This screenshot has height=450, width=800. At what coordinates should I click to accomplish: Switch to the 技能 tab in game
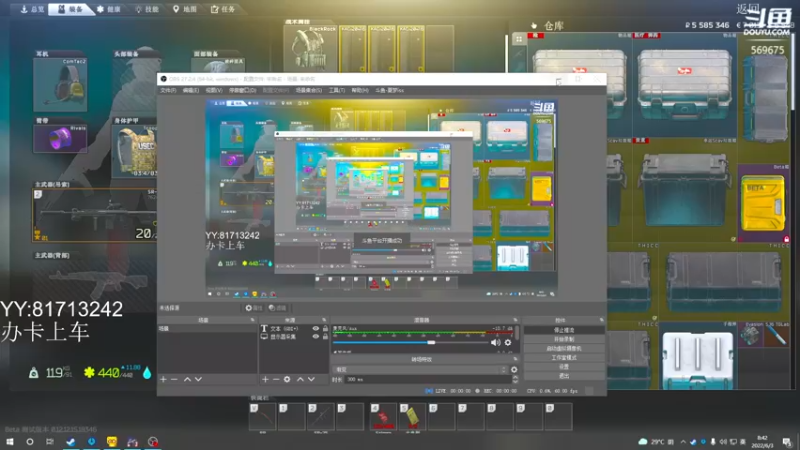click(147, 9)
